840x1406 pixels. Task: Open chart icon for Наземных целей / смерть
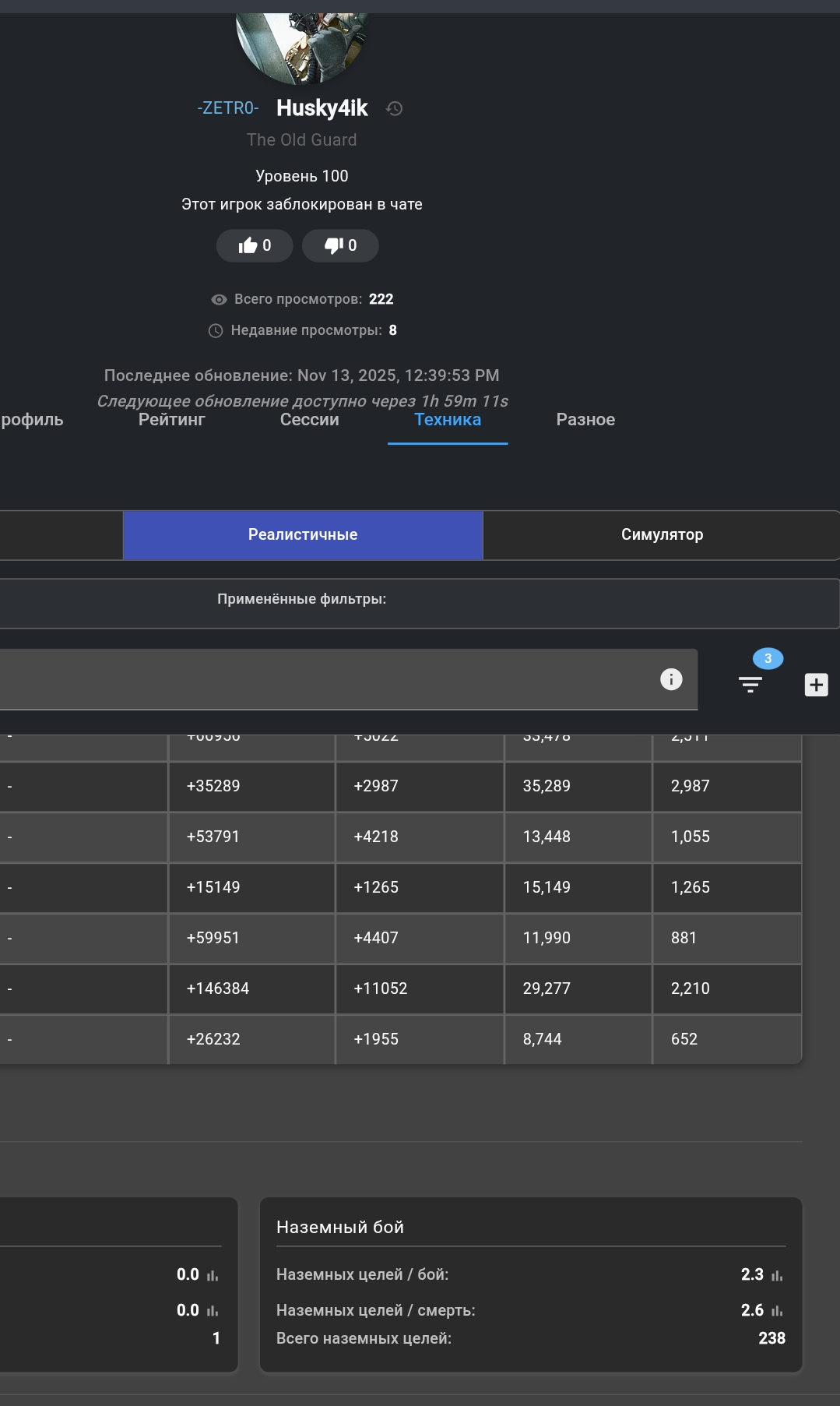777,1311
